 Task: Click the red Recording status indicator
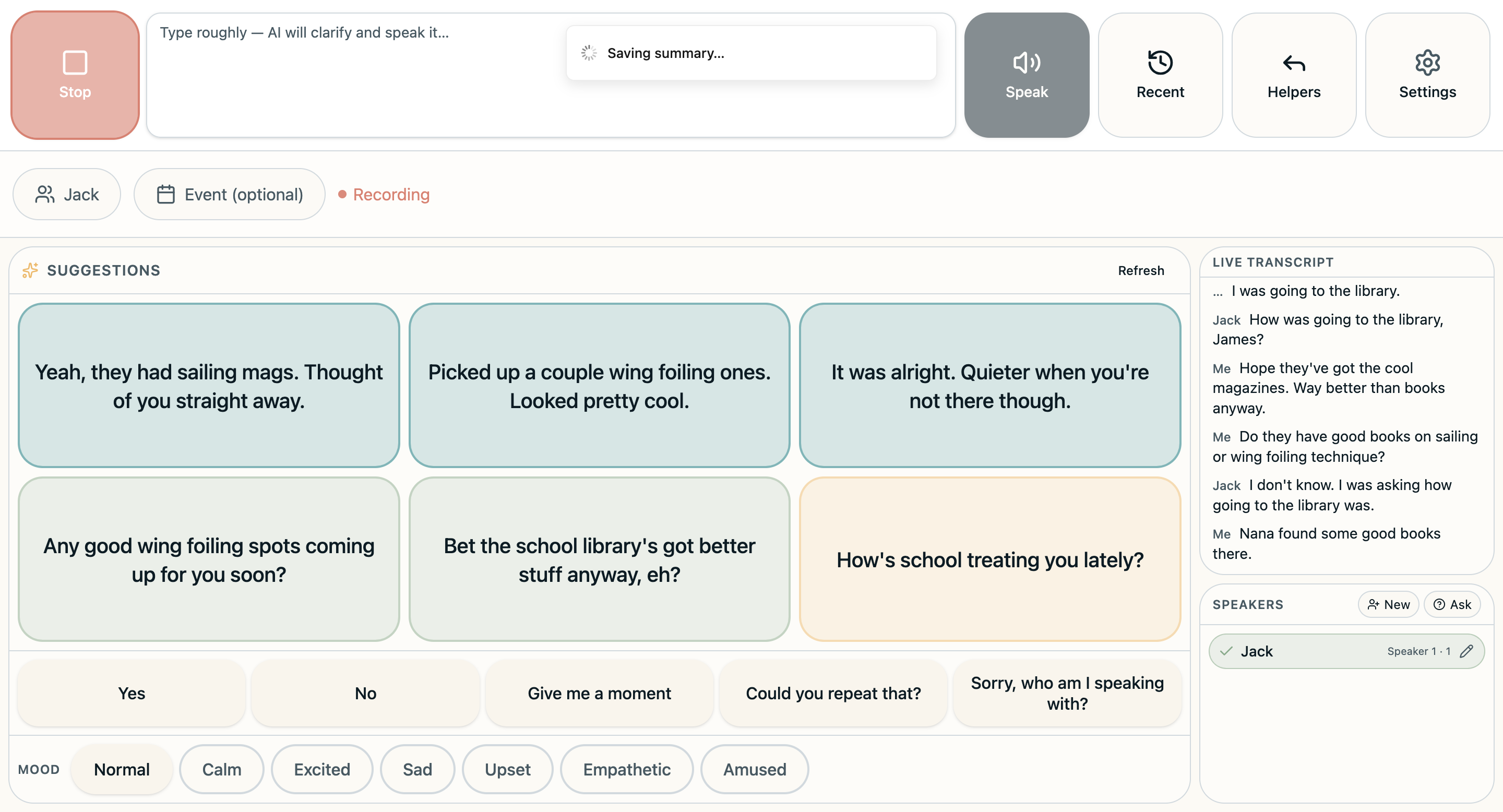(x=384, y=194)
